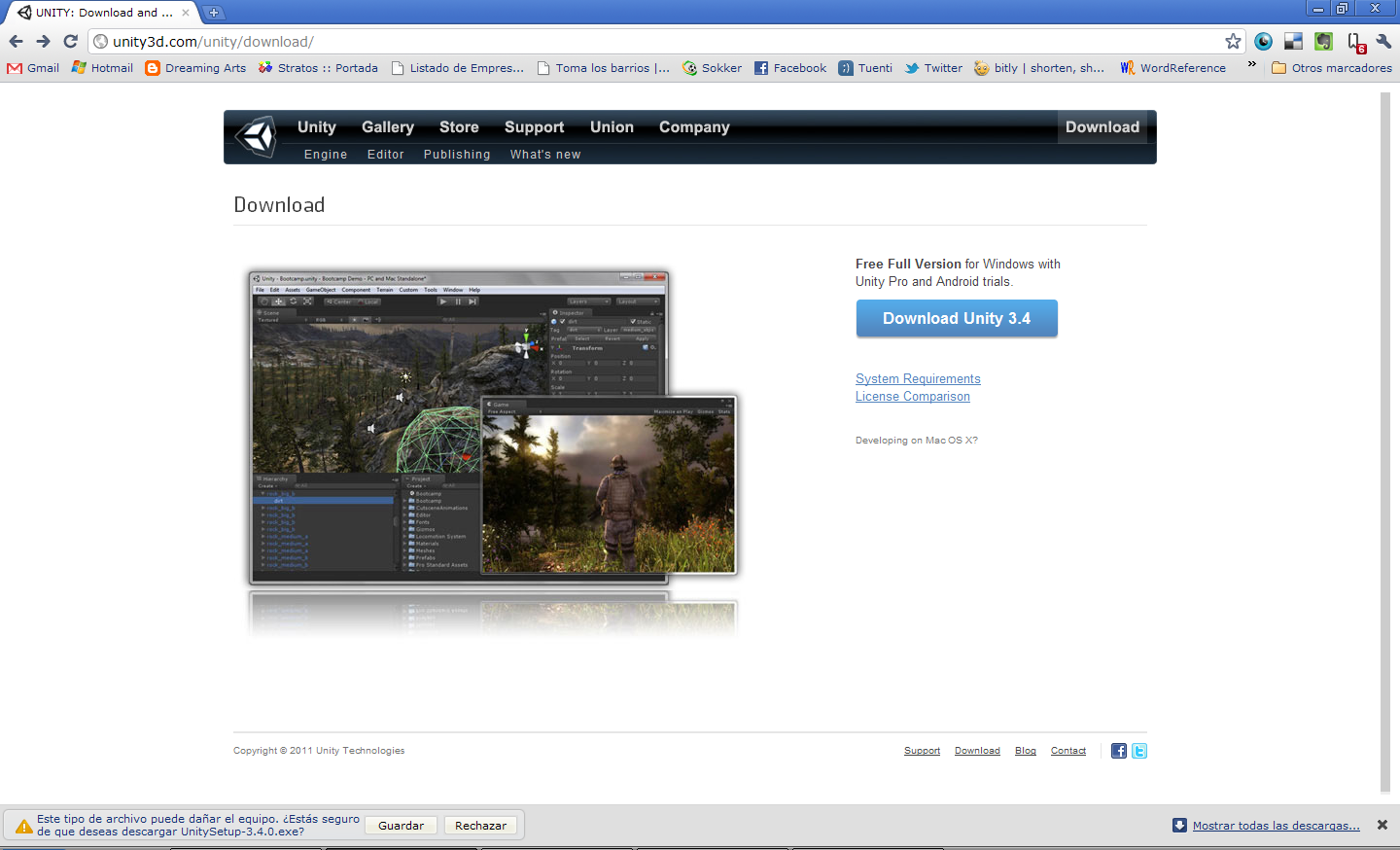The height and width of the screenshot is (850, 1400).
Task: Open the wrench settings menu
Action: pyautogui.click(x=1383, y=41)
